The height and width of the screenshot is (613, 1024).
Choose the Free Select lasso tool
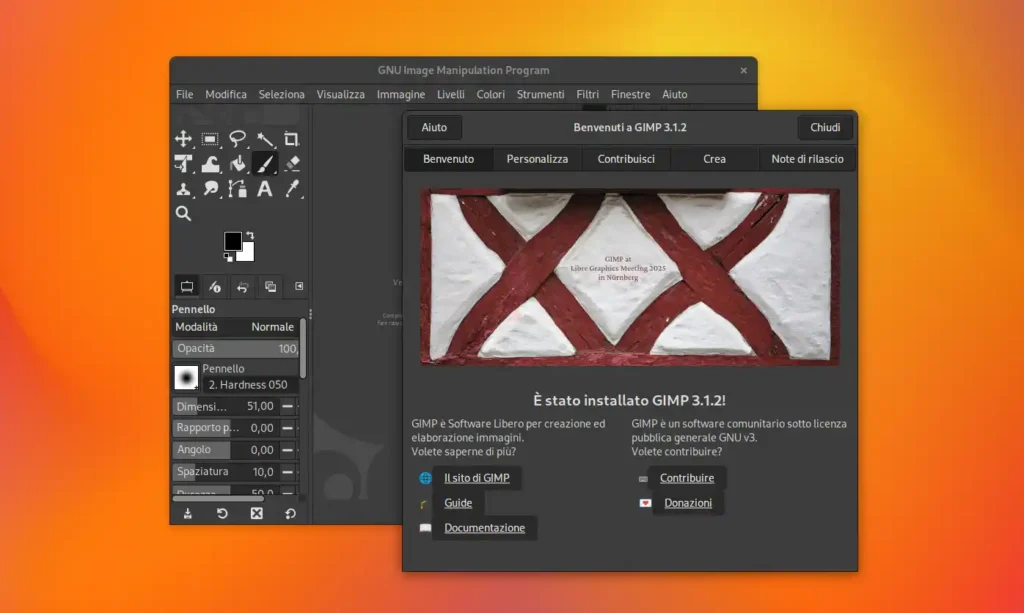(238, 139)
